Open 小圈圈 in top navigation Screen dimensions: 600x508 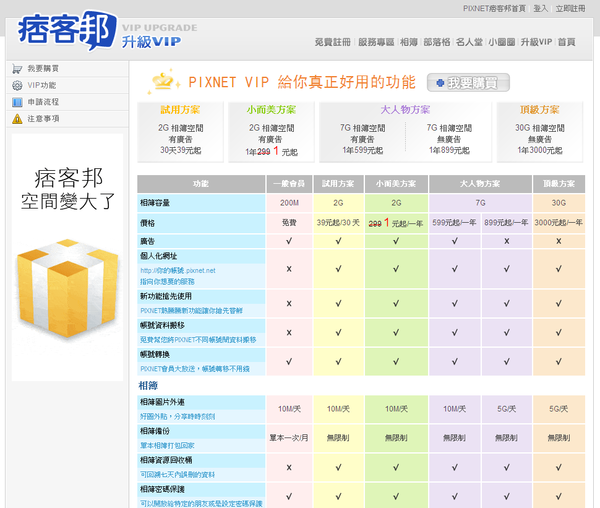[x=501, y=42]
